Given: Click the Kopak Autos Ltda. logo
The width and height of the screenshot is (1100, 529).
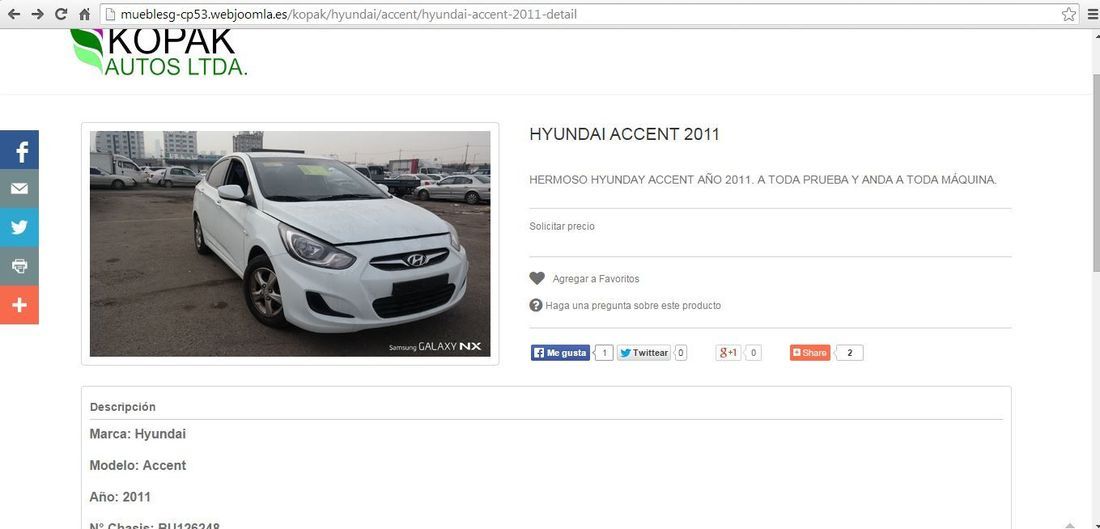Looking at the screenshot, I should pos(159,52).
